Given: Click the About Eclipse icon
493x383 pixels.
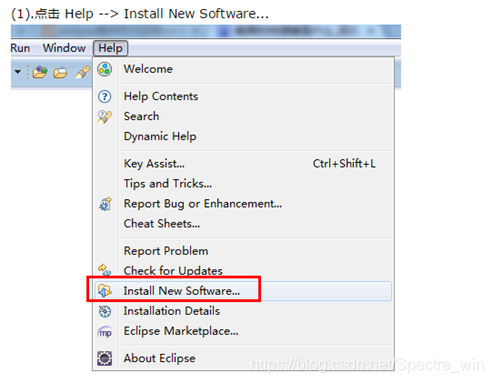Looking at the screenshot, I should point(105,359).
